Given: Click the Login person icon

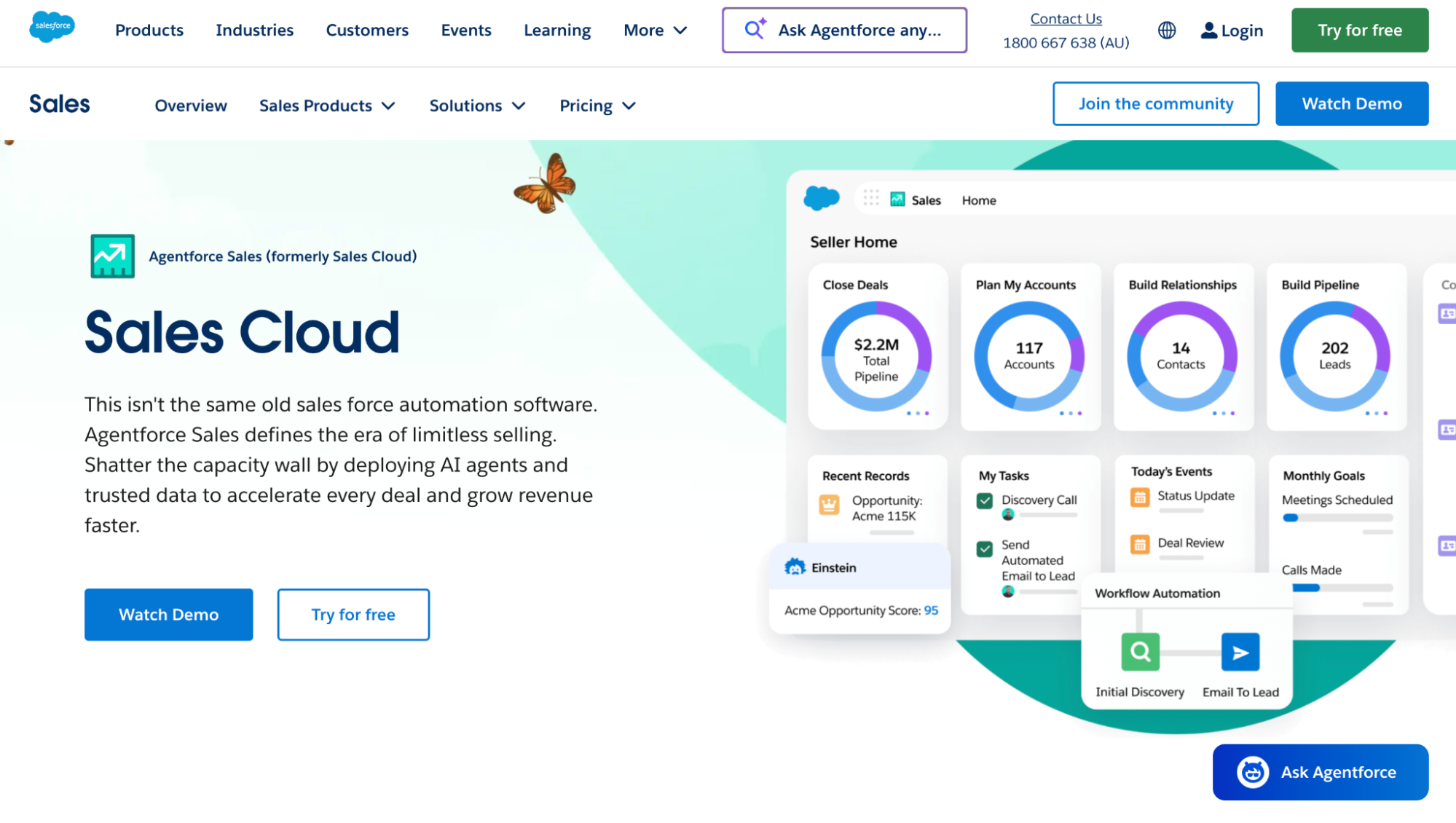Looking at the screenshot, I should point(1208,30).
